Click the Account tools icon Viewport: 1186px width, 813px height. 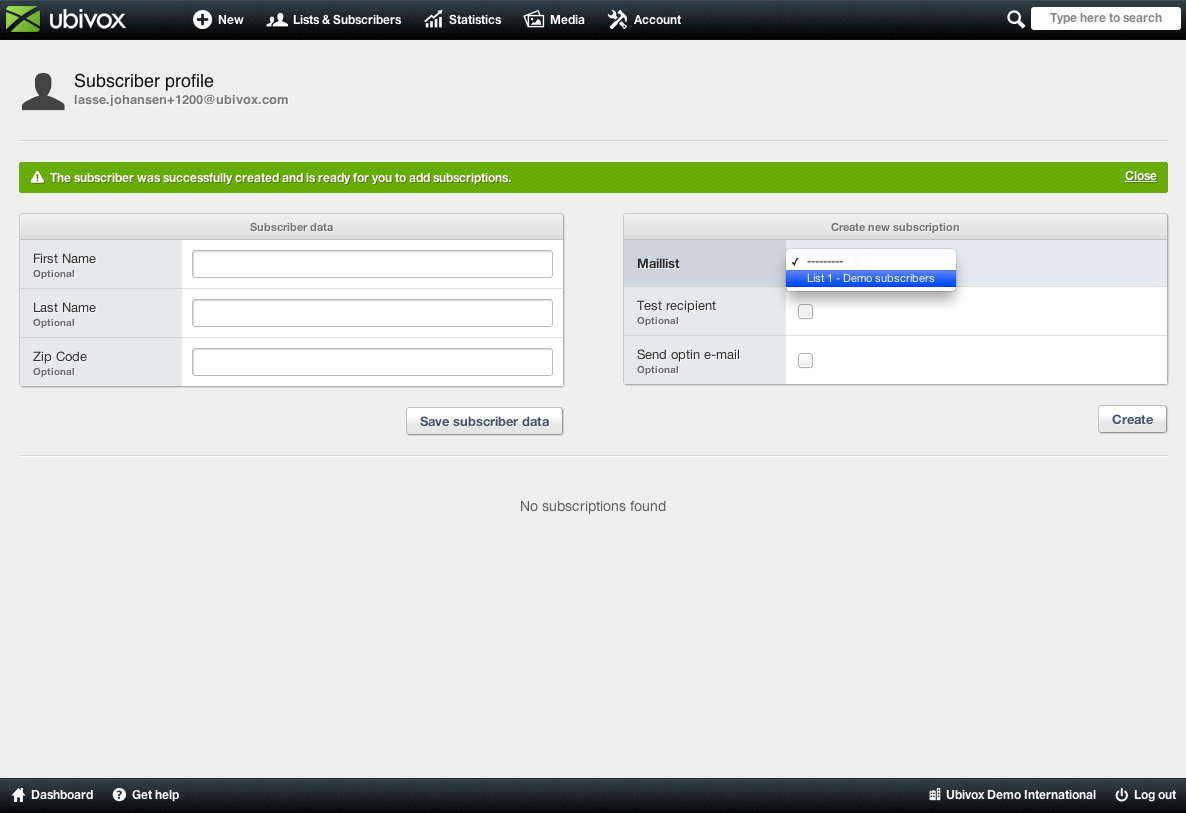pyautogui.click(x=617, y=20)
